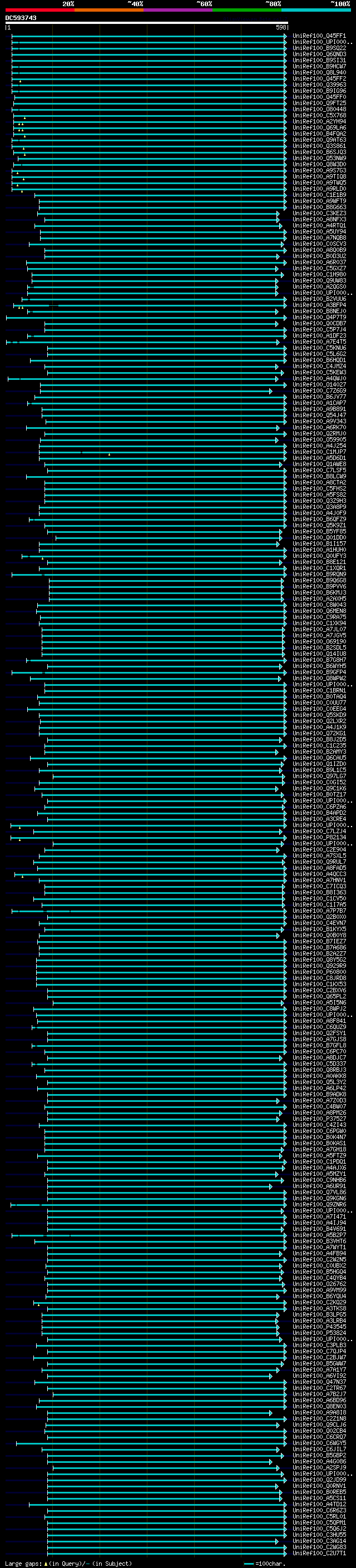This screenshot has width=356, height=1568.
Task: Click hit label UniRef100_B5YF85
Action: pos(319,531)
